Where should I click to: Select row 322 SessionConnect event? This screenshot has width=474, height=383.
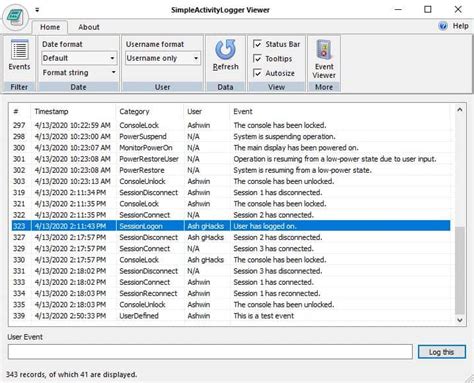pos(231,215)
